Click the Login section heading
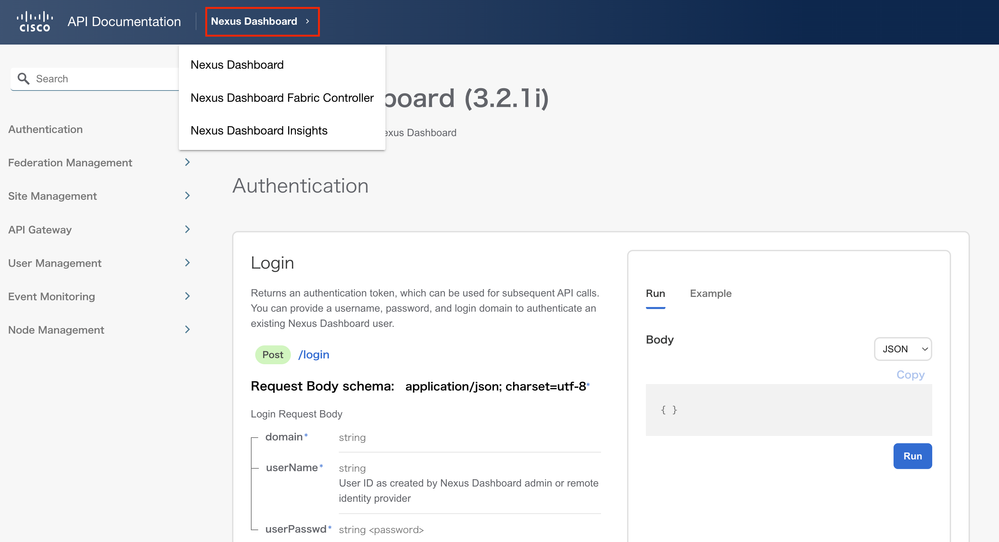Viewport: 999px width, 542px height. 272,263
